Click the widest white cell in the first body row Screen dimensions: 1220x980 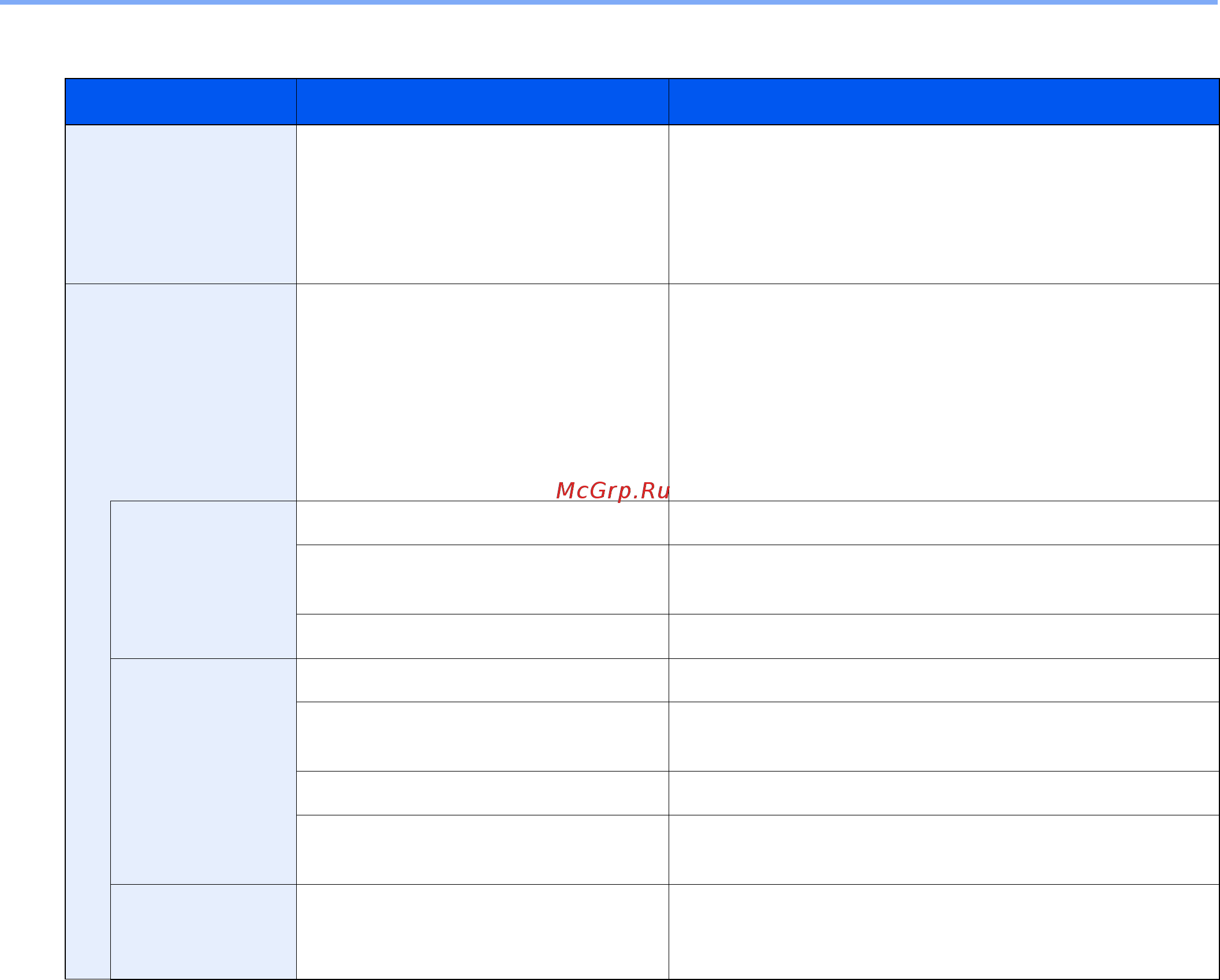click(944, 204)
